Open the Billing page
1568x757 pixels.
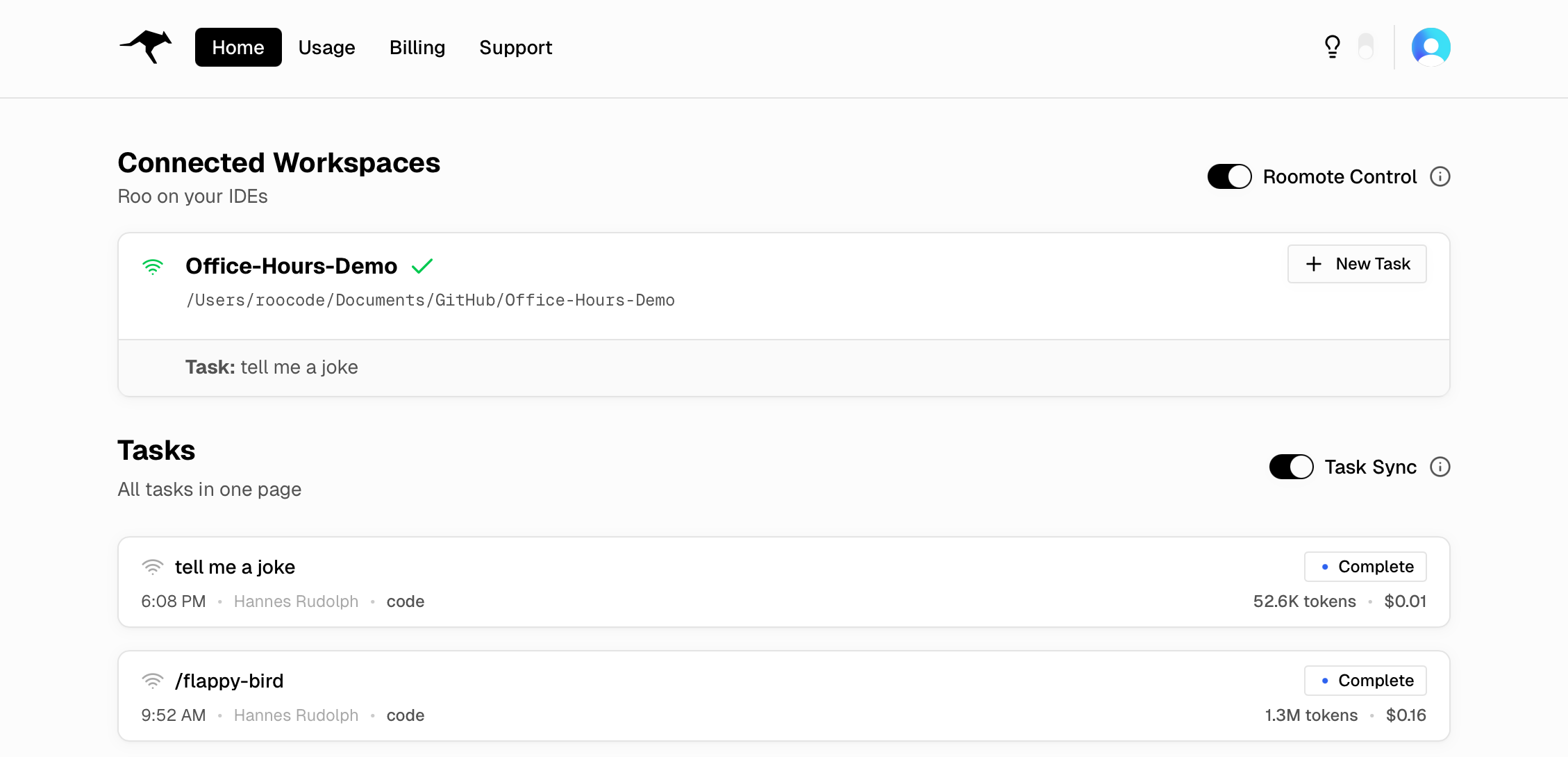coord(417,47)
